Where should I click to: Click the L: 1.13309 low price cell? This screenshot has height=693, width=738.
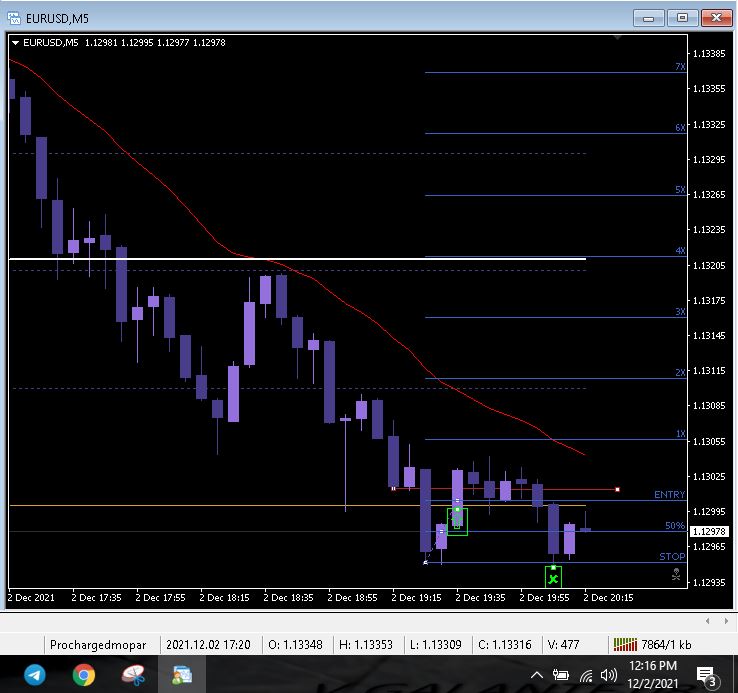(435, 645)
